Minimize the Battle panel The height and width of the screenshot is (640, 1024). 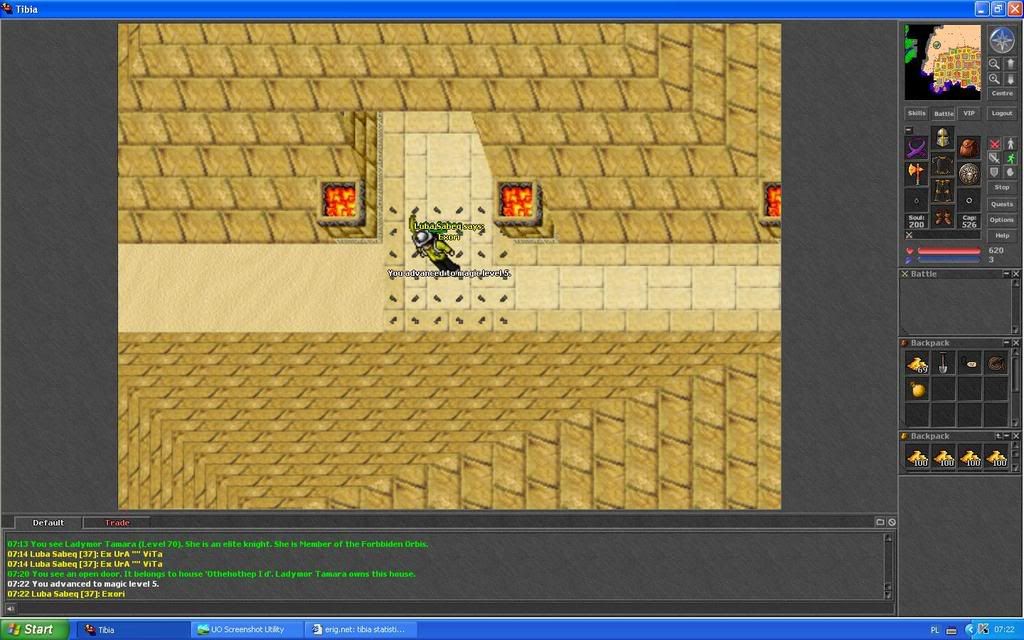[1006, 274]
